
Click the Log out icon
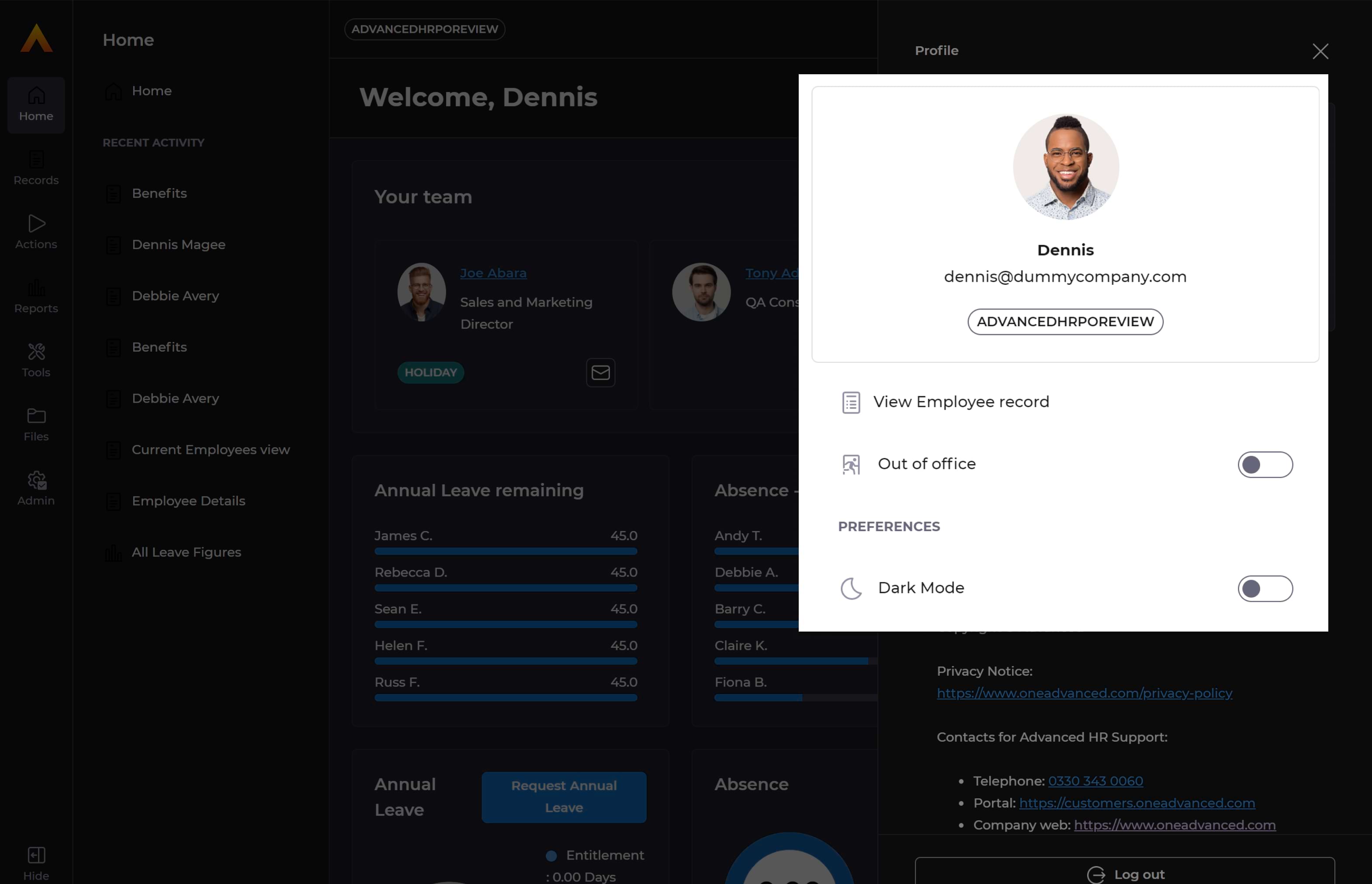[x=1096, y=875]
